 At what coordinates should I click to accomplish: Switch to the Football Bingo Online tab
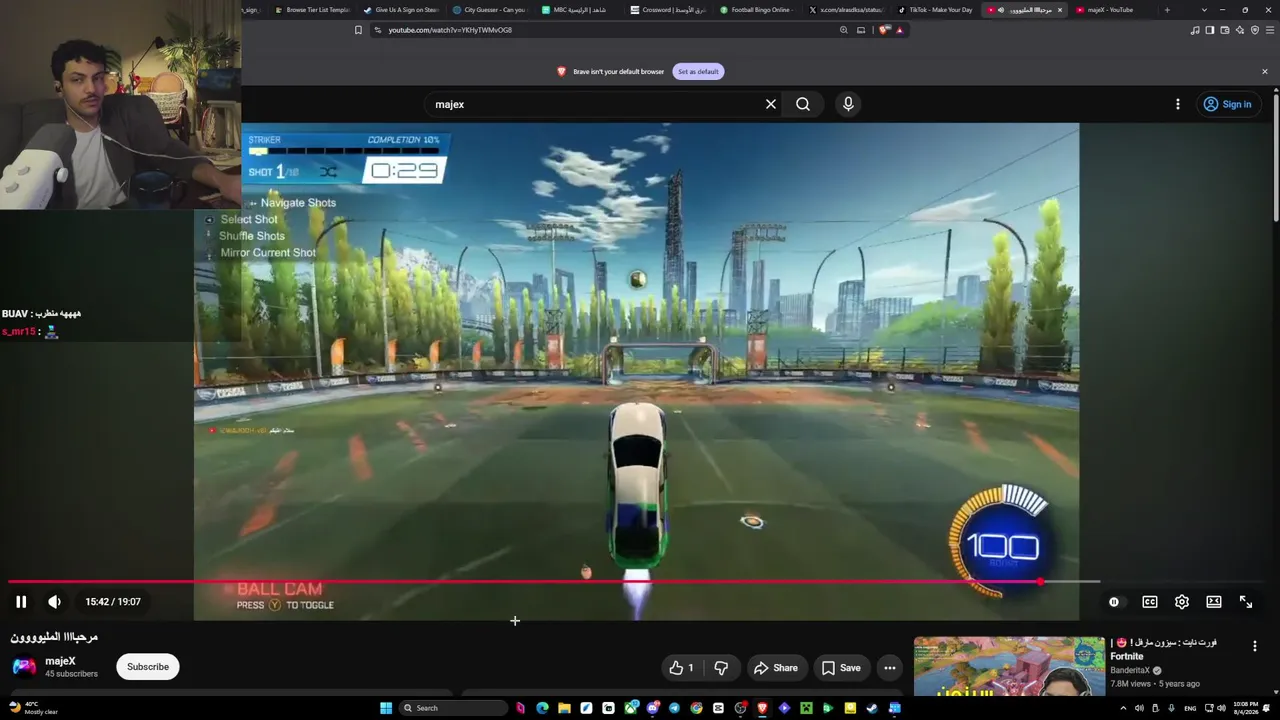[756, 10]
